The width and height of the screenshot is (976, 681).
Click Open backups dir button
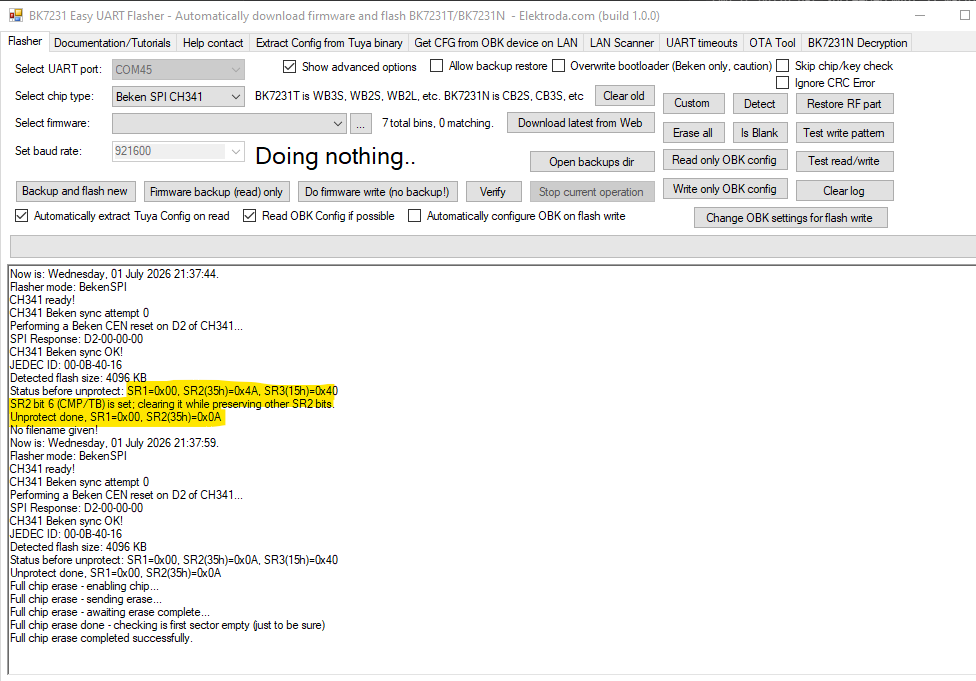pos(591,162)
